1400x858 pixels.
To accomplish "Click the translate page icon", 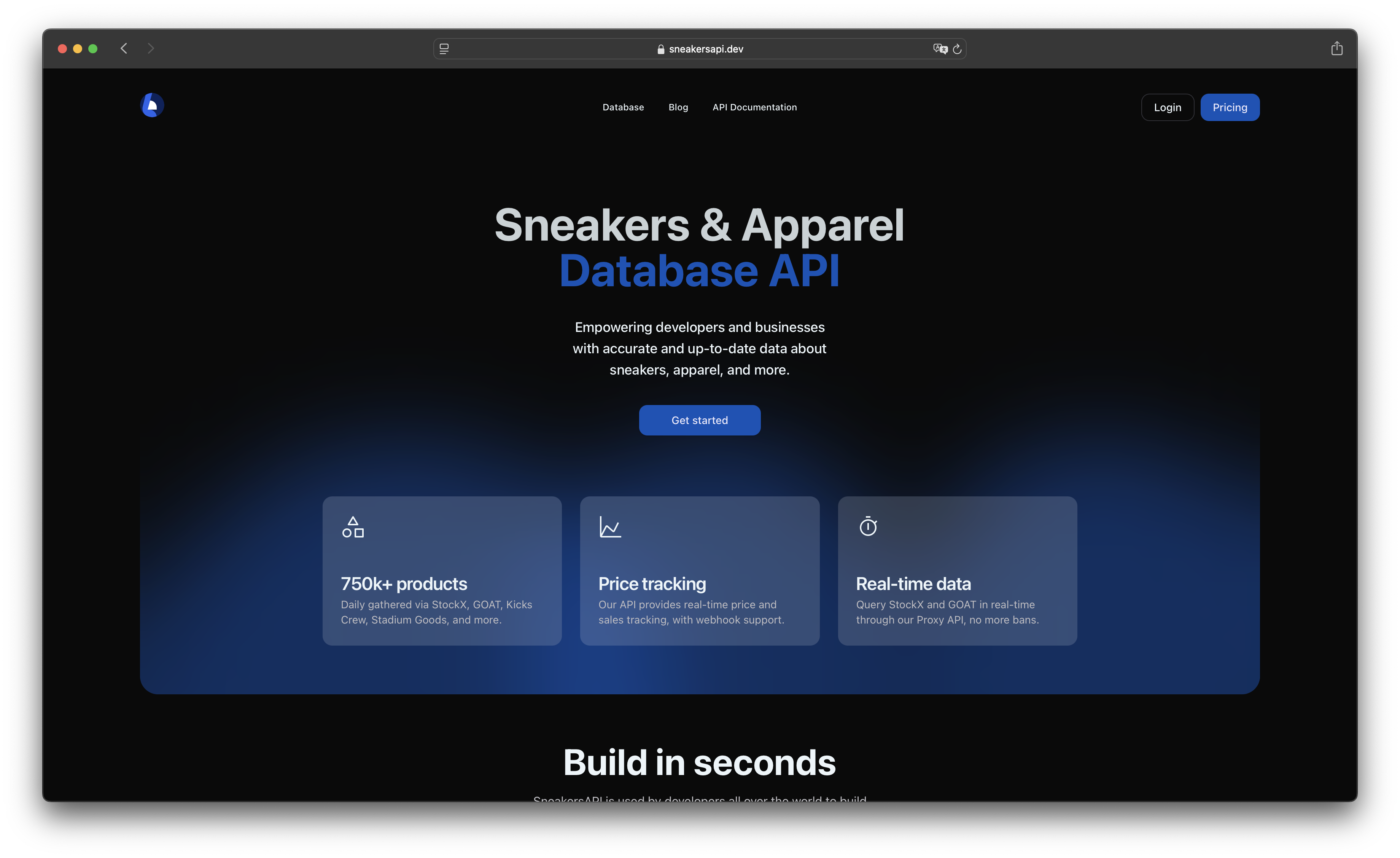I will pyautogui.click(x=940, y=49).
